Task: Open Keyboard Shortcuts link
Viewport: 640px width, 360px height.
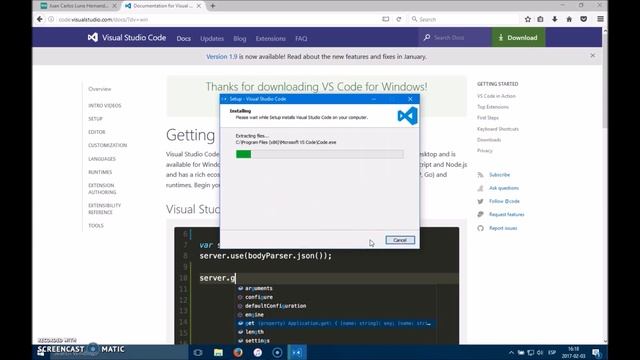Action: [498, 129]
